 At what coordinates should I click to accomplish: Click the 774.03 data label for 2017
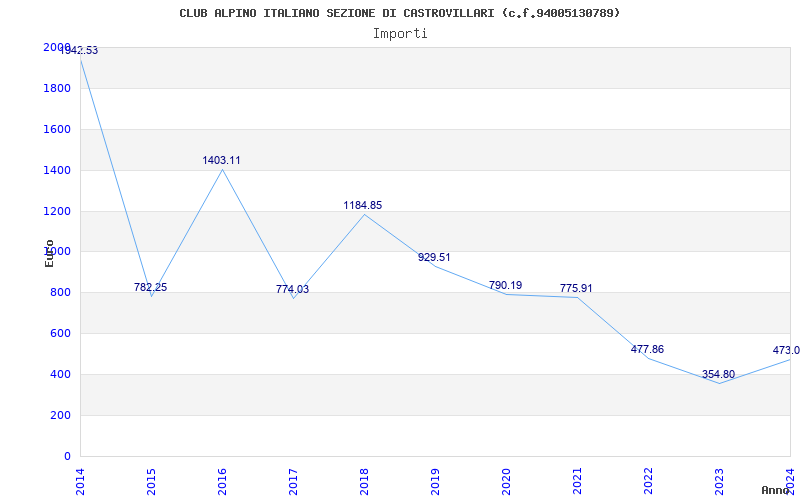click(292, 289)
